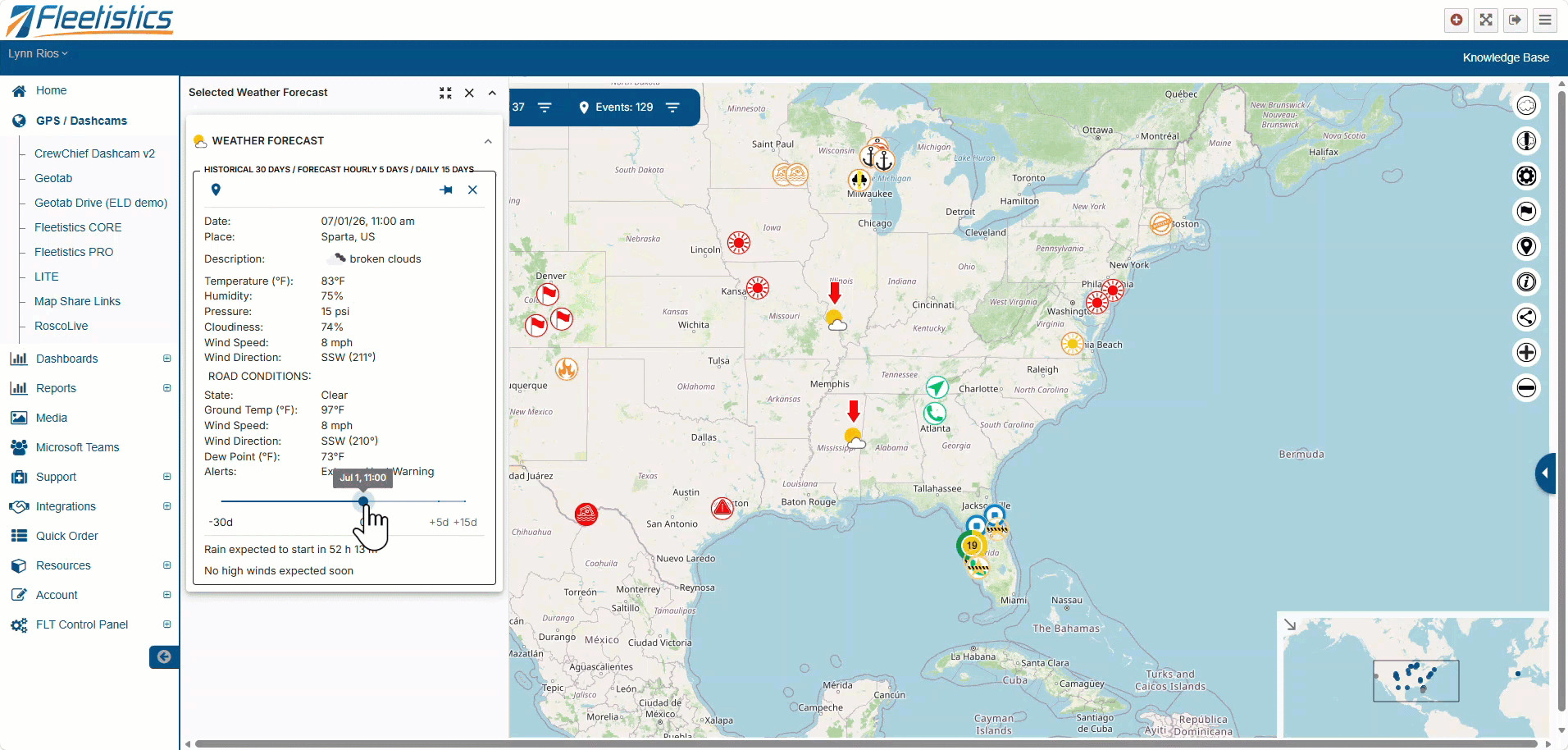
Task: Expand the Integrations submenu plus
Action: tap(167, 506)
